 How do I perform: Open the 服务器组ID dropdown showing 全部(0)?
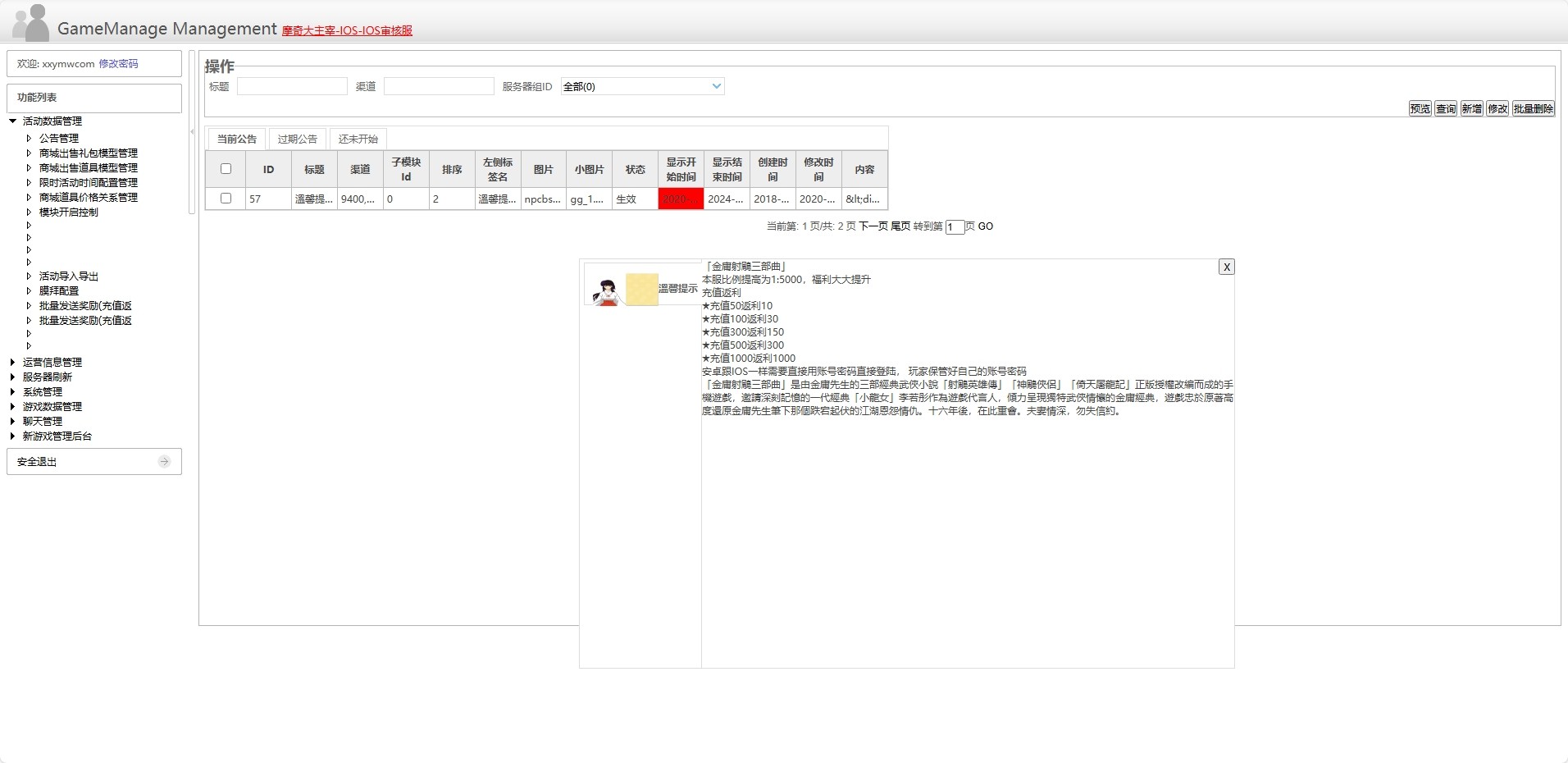(642, 85)
